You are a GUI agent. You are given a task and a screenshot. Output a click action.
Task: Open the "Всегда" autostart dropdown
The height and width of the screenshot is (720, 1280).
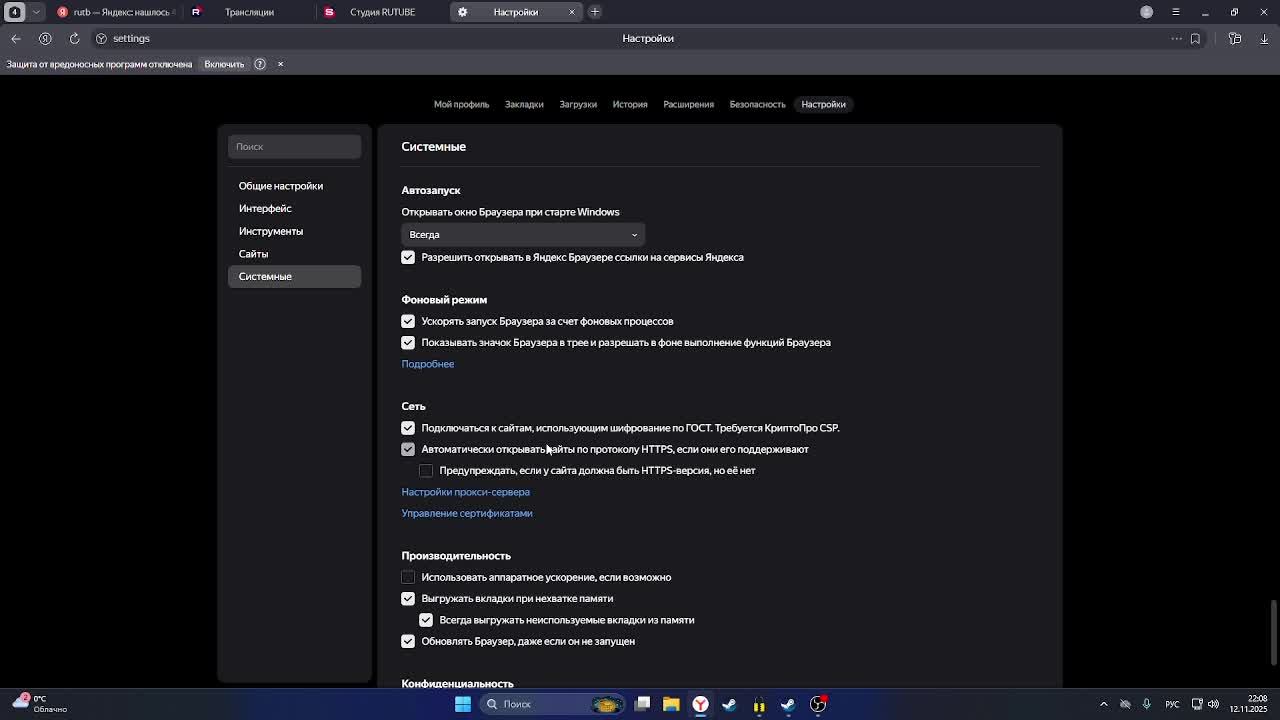[523, 235]
